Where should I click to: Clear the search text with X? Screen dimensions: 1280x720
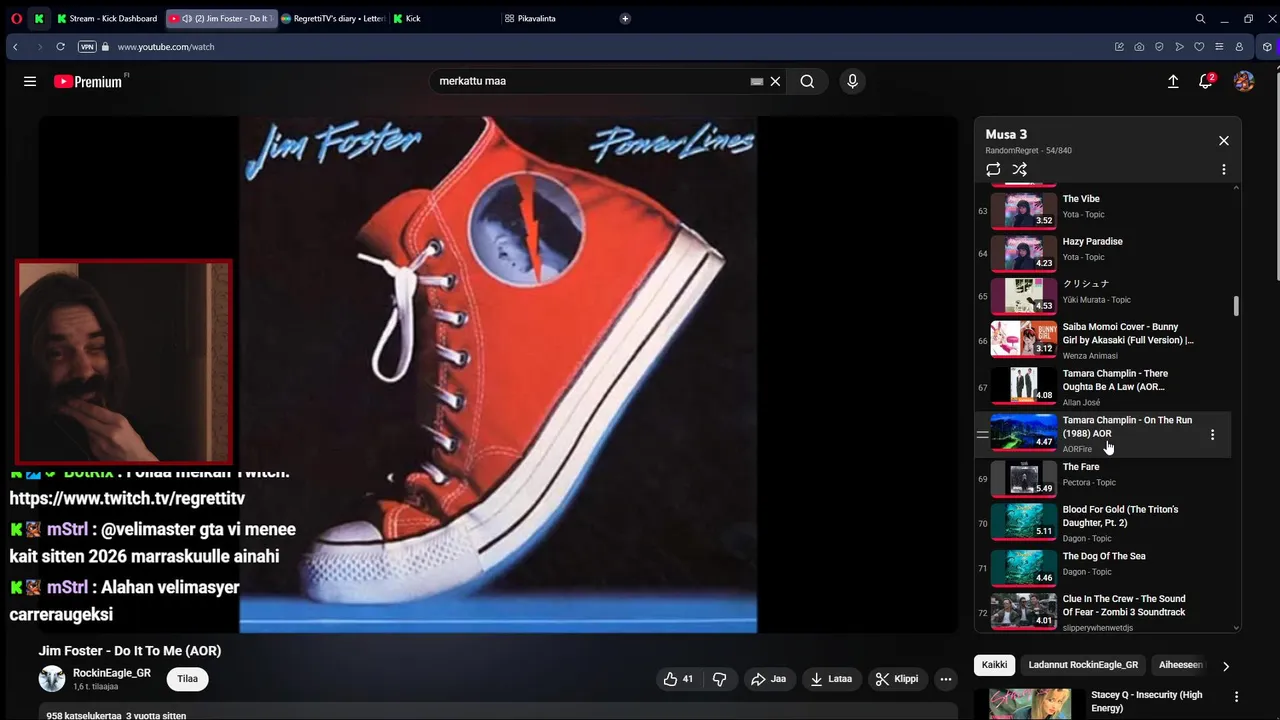(775, 82)
